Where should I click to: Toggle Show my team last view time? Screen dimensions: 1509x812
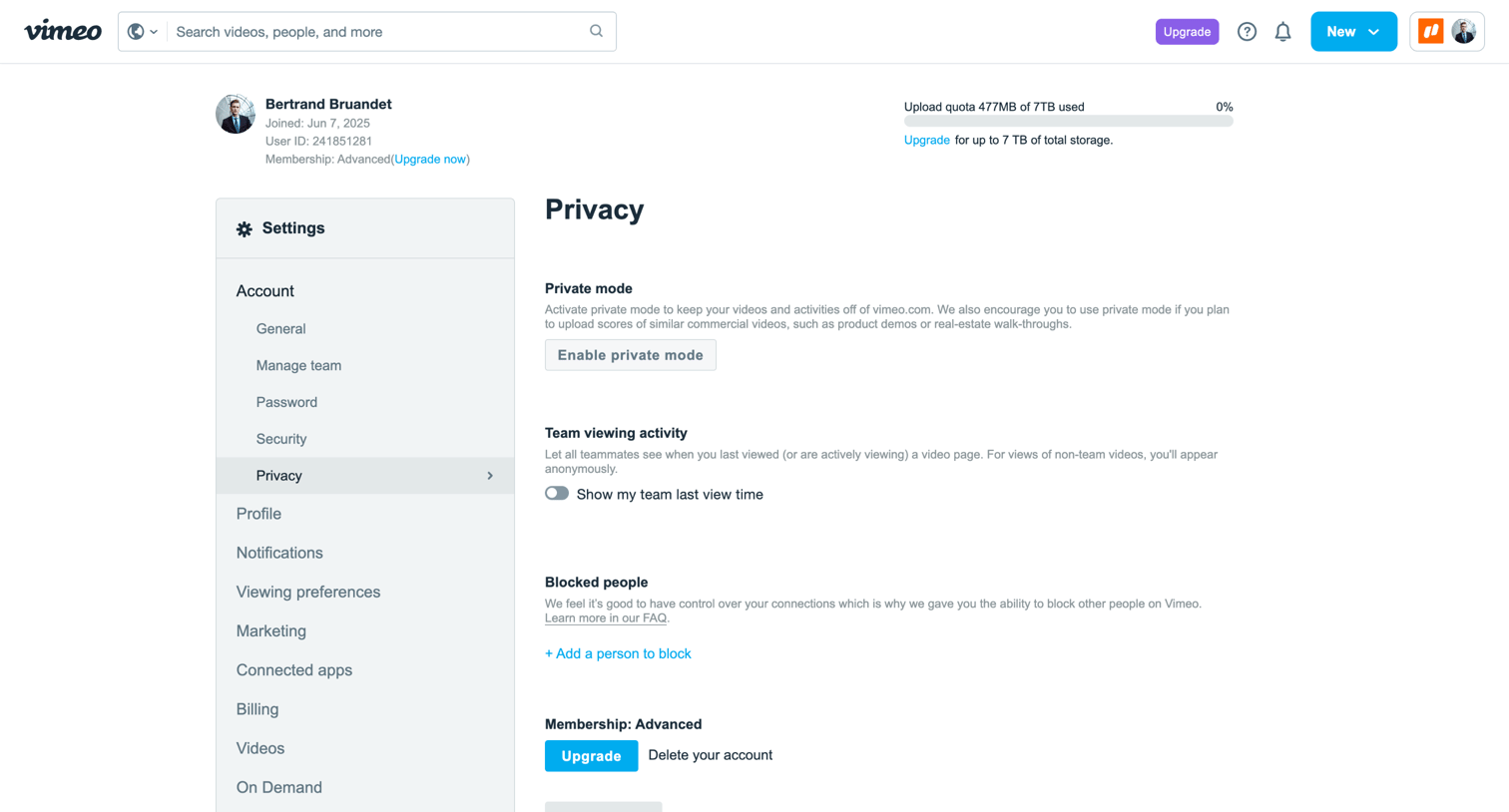pyautogui.click(x=557, y=494)
